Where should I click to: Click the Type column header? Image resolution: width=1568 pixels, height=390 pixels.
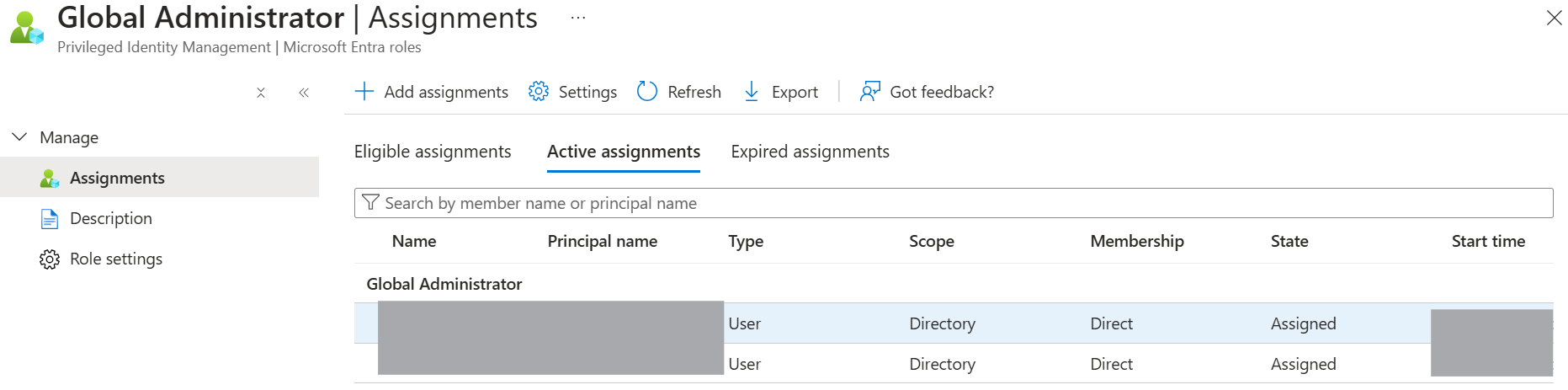[746, 241]
